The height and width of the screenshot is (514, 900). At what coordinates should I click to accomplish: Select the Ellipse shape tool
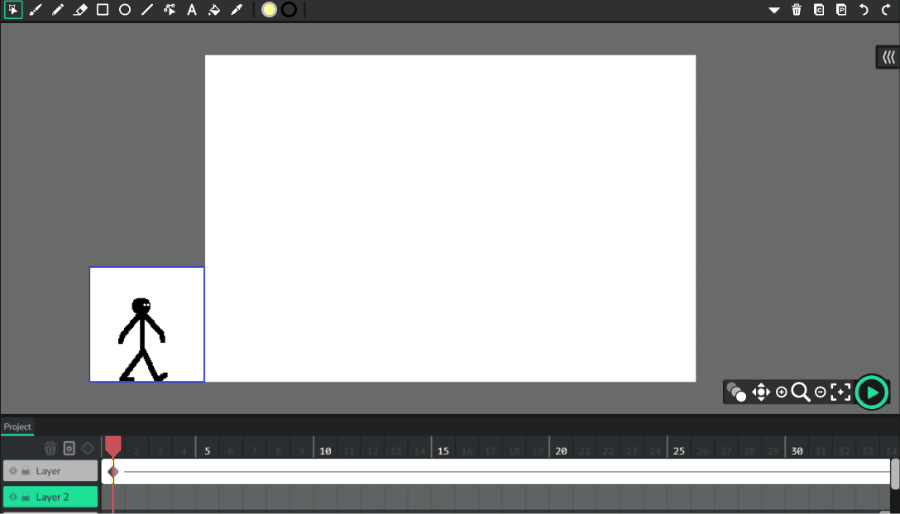[125, 10]
